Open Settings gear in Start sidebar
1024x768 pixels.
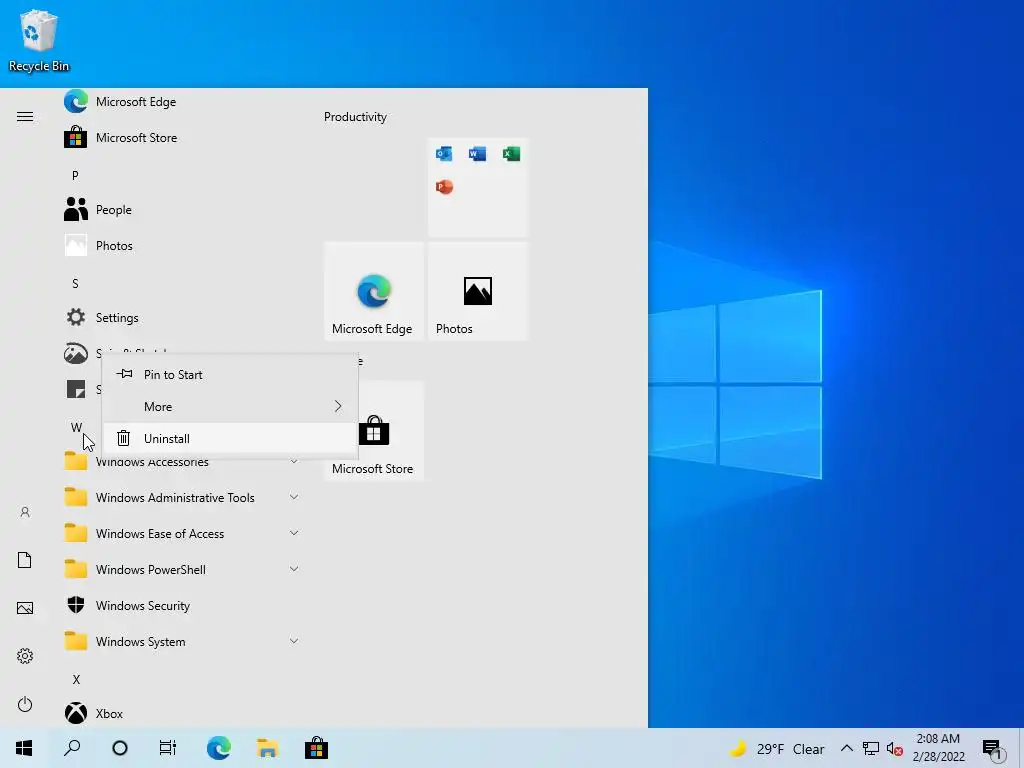tap(25, 656)
